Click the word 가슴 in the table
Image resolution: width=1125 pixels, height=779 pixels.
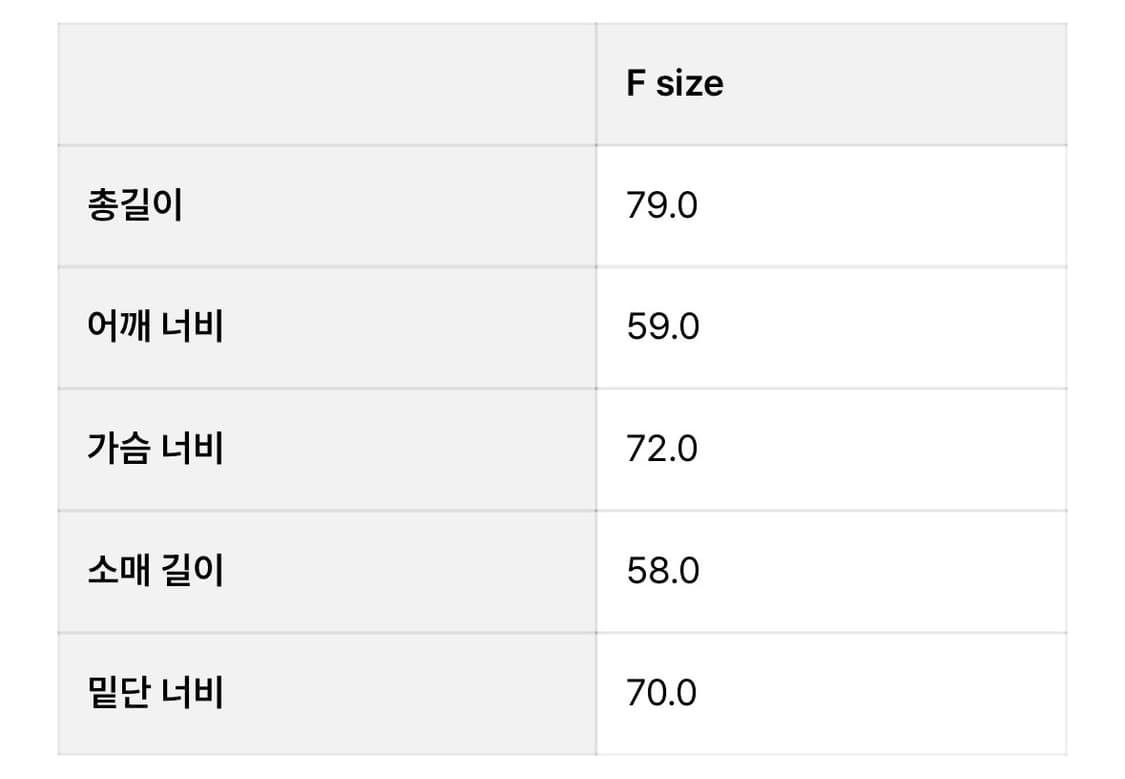(x=118, y=449)
